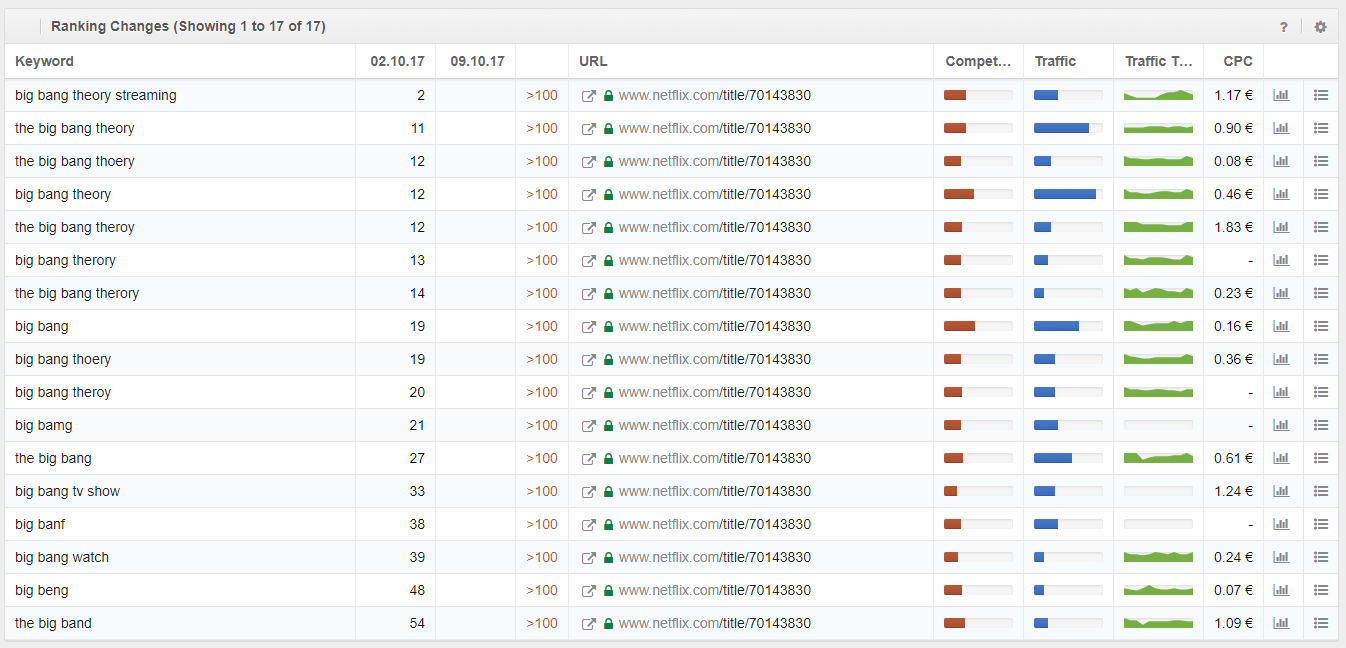Sort by the Keyword column header
The width and height of the screenshot is (1346, 648).
pyautogui.click(x=45, y=61)
